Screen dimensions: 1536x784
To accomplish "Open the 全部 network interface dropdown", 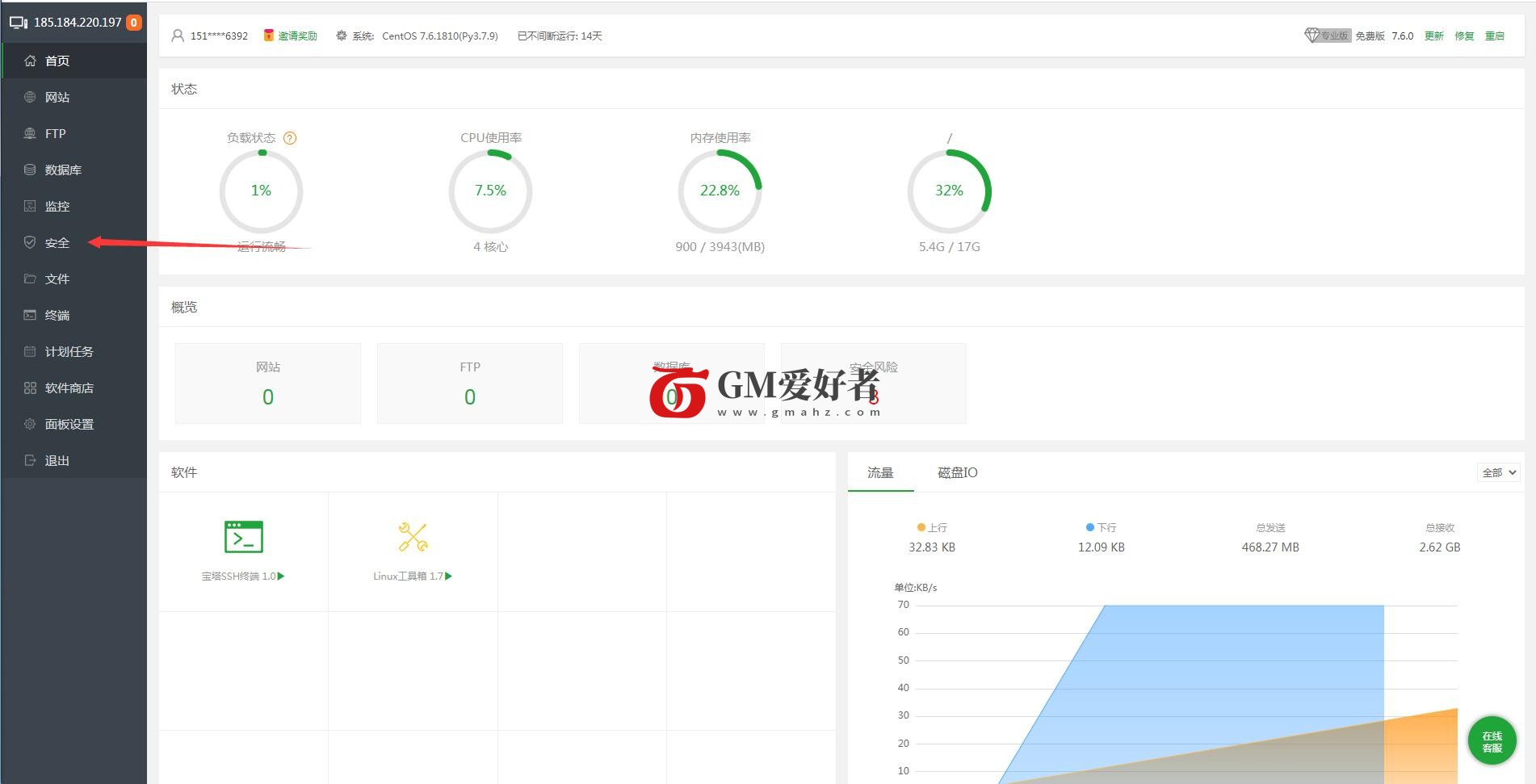I will pyautogui.click(x=1498, y=472).
